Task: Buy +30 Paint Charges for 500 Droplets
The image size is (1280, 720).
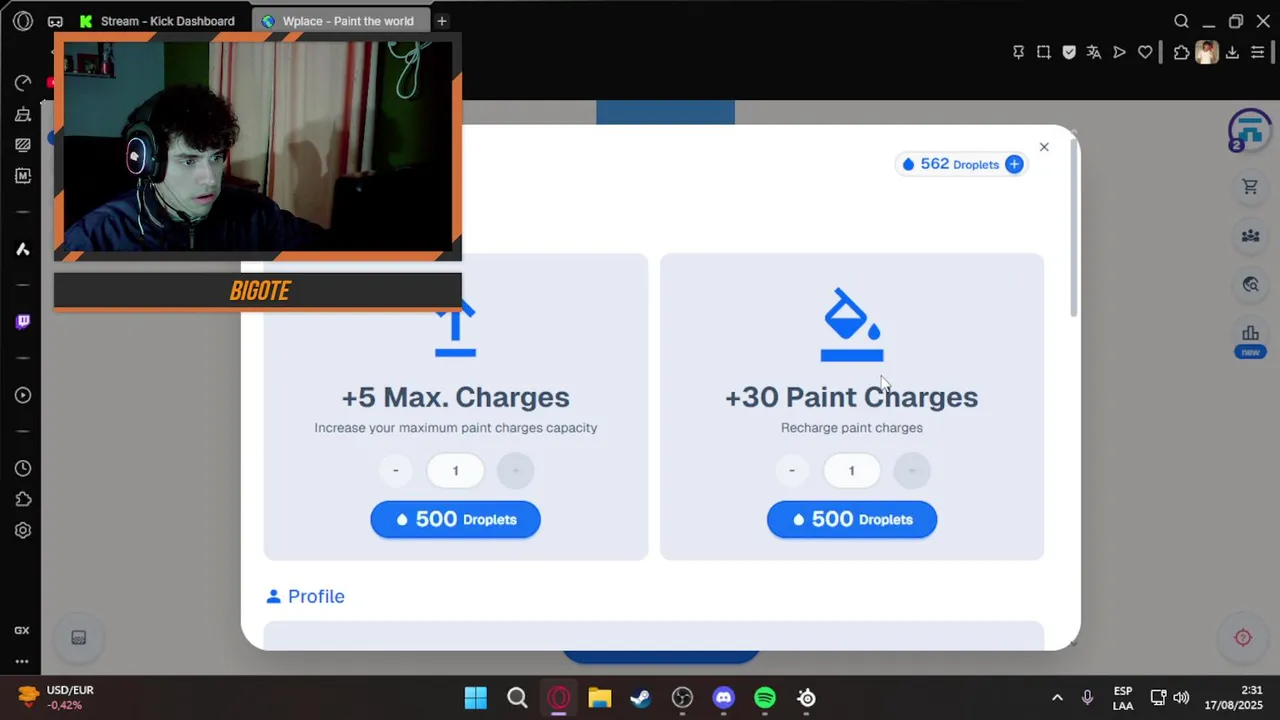Action: coord(851,519)
